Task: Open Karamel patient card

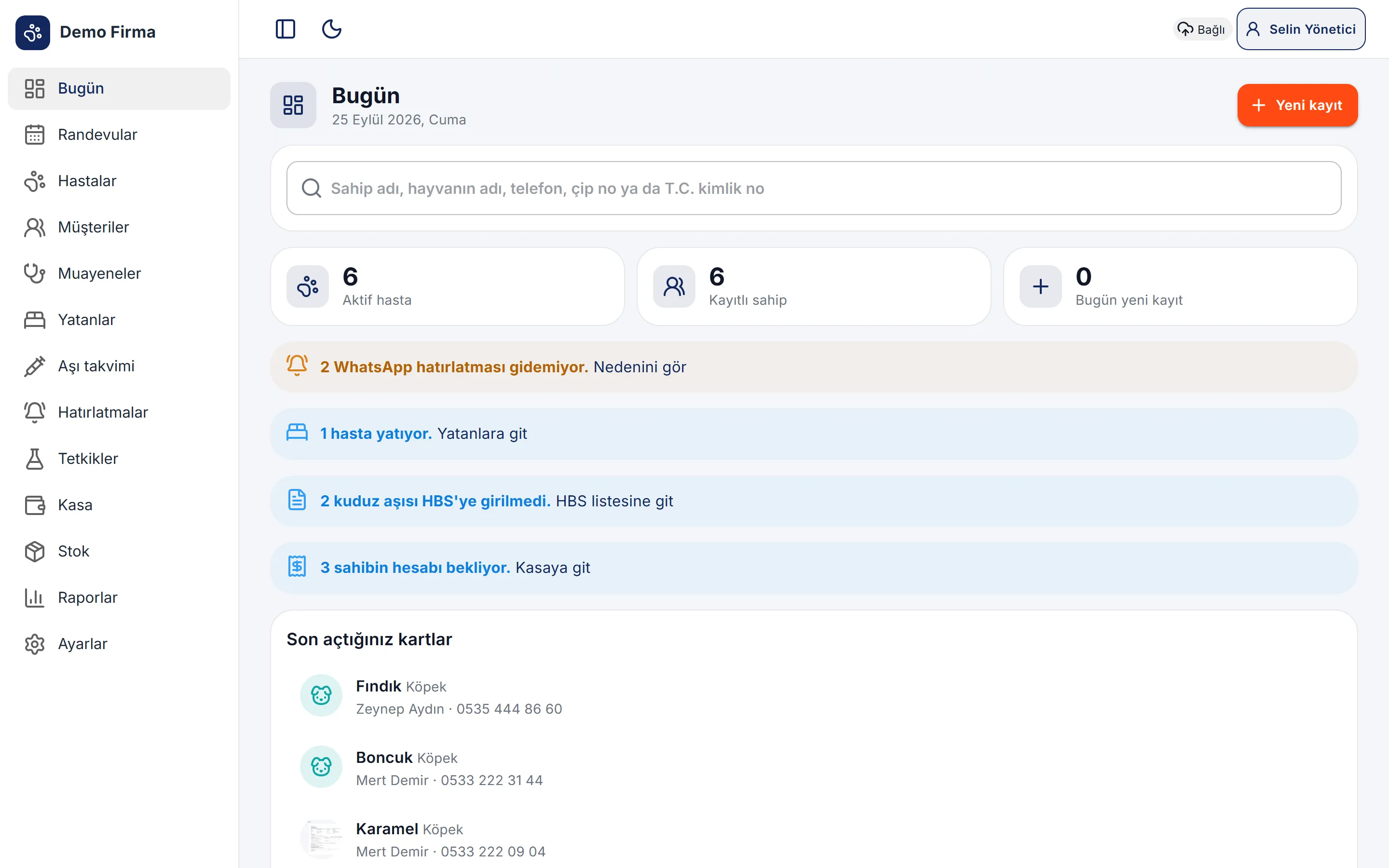Action: click(x=814, y=839)
